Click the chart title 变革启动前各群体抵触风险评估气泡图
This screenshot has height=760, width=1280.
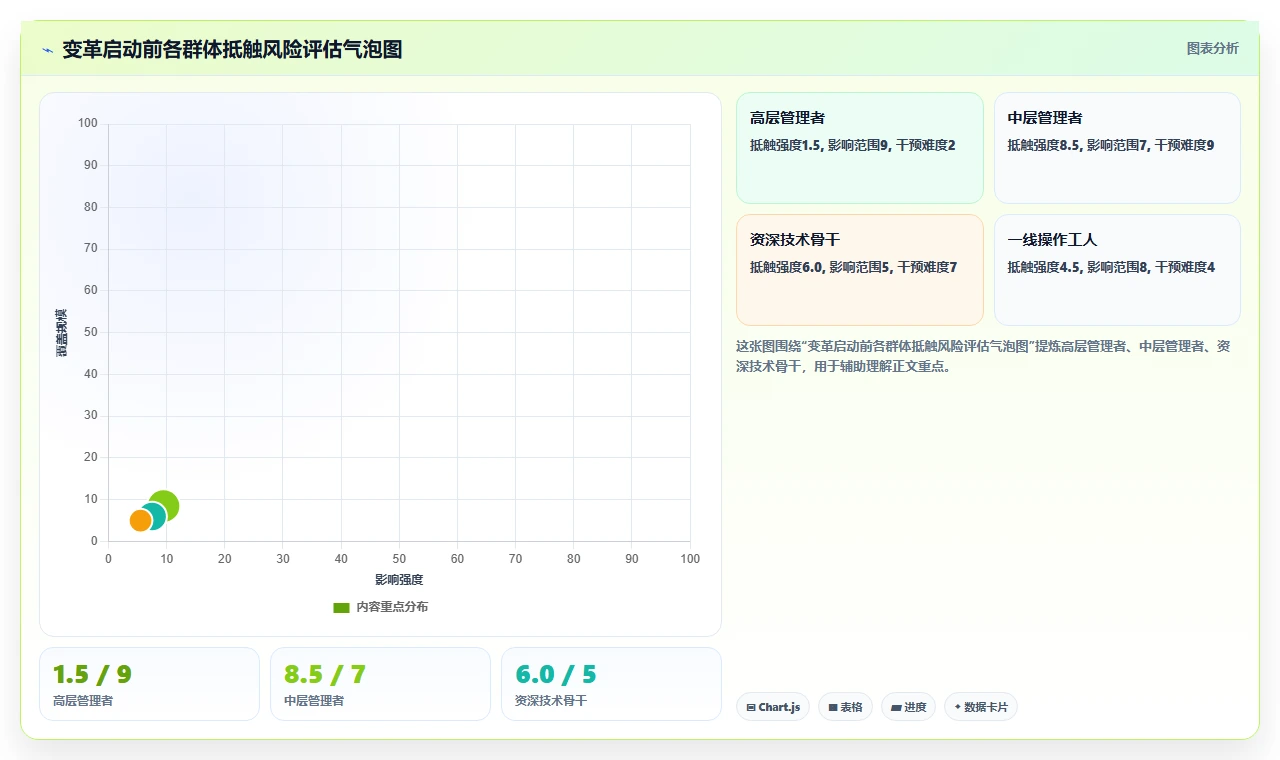(x=232, y=49)
